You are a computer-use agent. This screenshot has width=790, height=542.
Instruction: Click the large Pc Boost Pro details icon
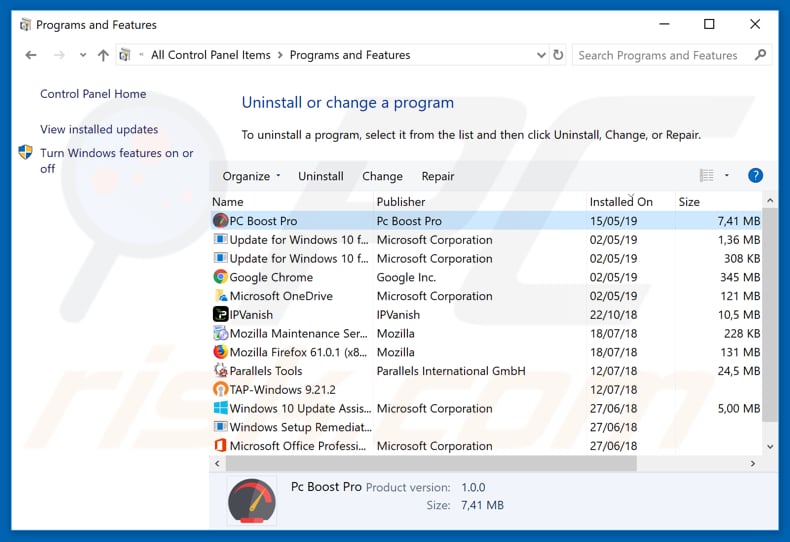tap(252, 500)
